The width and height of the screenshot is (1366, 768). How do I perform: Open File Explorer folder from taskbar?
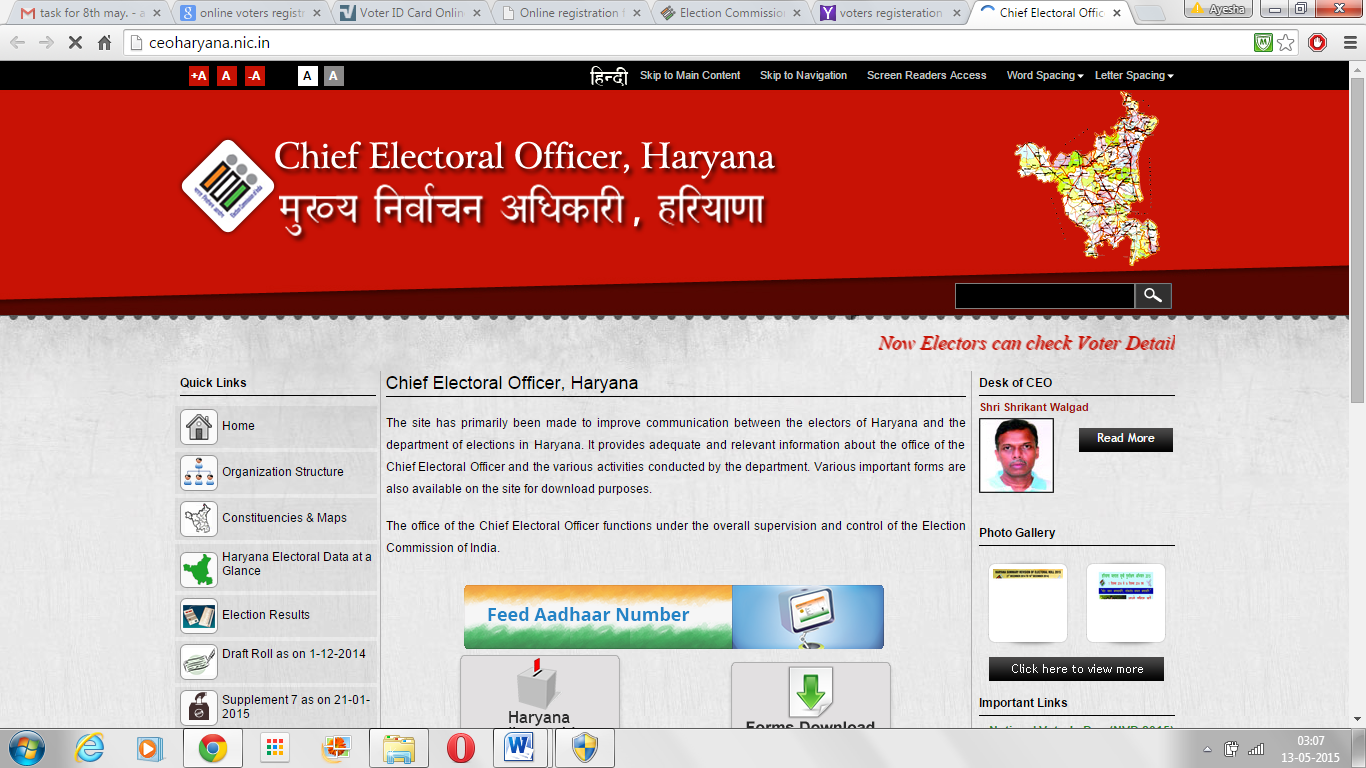[398, 748]
